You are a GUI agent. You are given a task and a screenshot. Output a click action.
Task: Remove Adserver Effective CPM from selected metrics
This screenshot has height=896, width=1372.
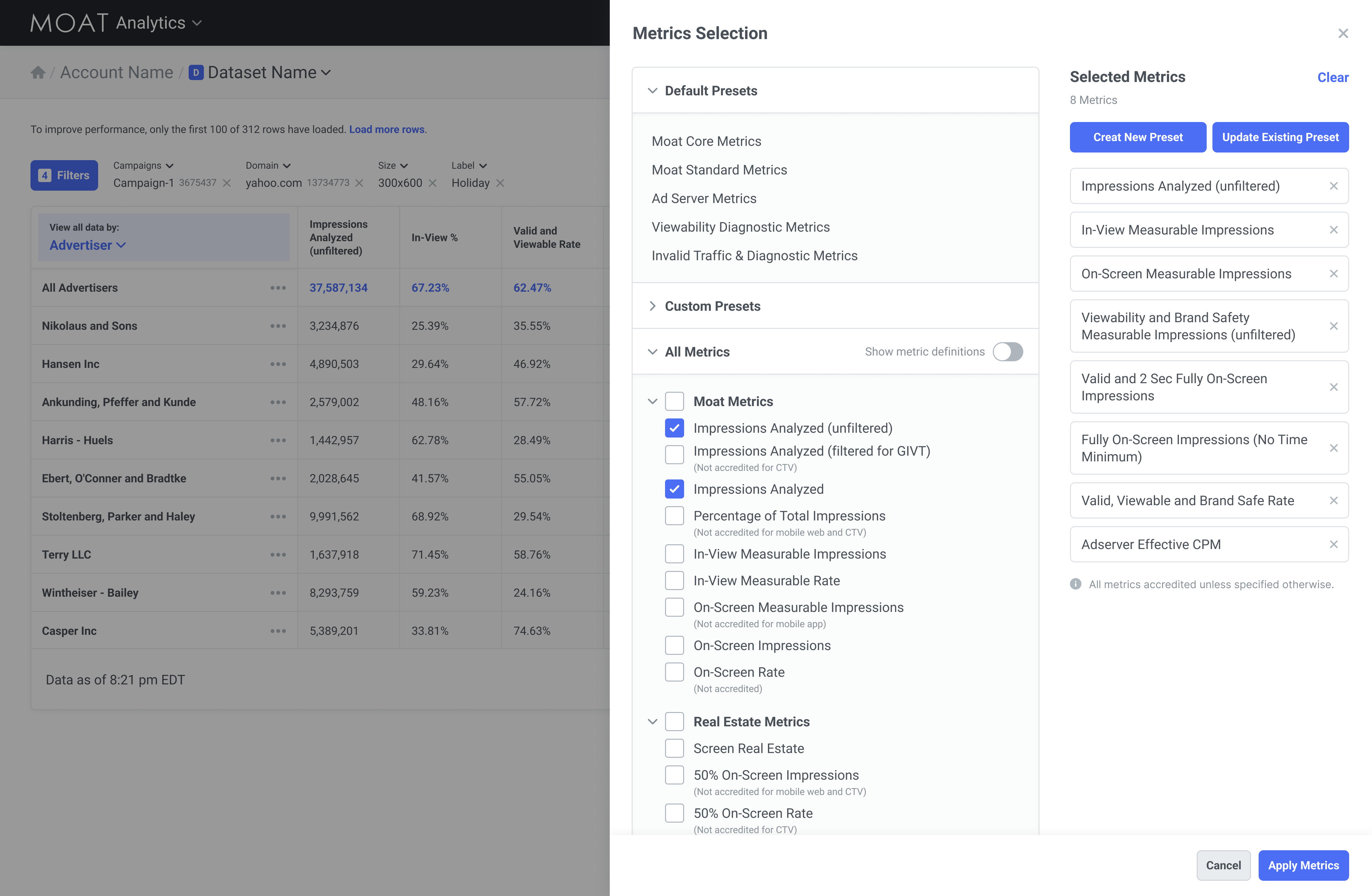click(x=1333, y=544)
